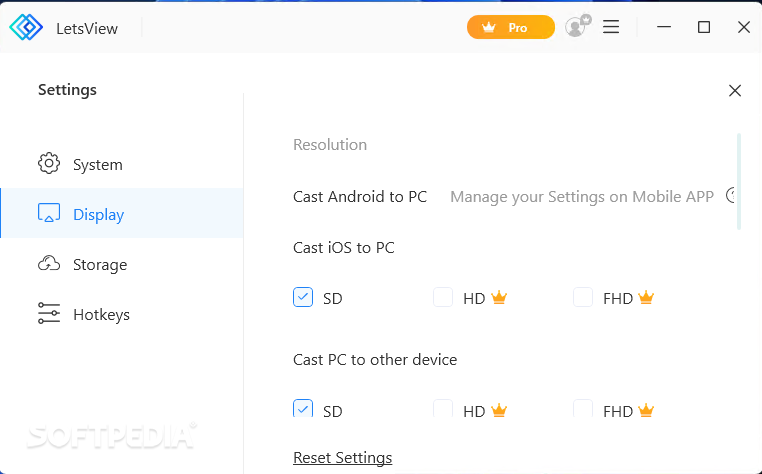Click the settings panel vertical scrollbar

(x=739, y=181)
